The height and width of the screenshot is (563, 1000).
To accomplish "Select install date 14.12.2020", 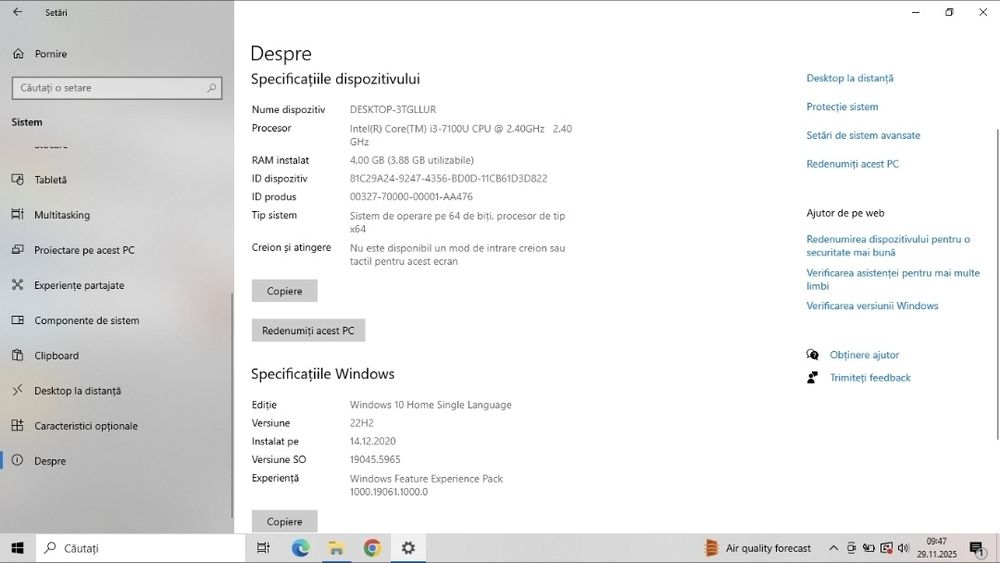I will [372, 441].
